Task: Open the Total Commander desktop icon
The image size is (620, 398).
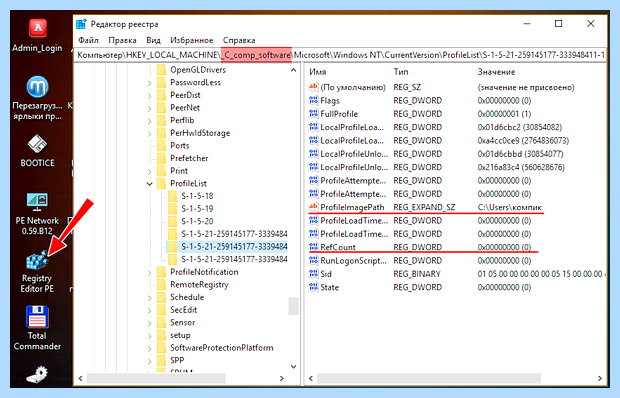Action: 37,328
